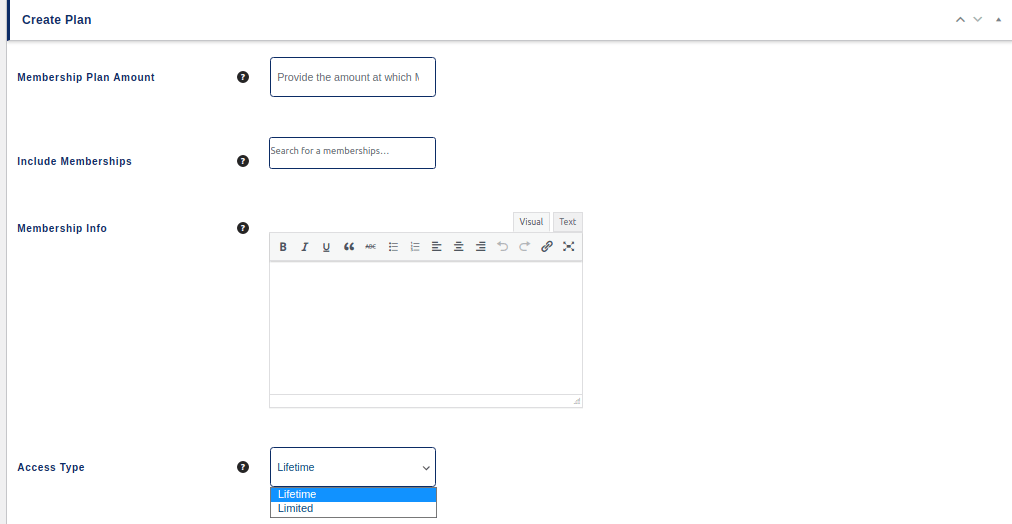Click the Bold formatting icon

tap(283, 247)
